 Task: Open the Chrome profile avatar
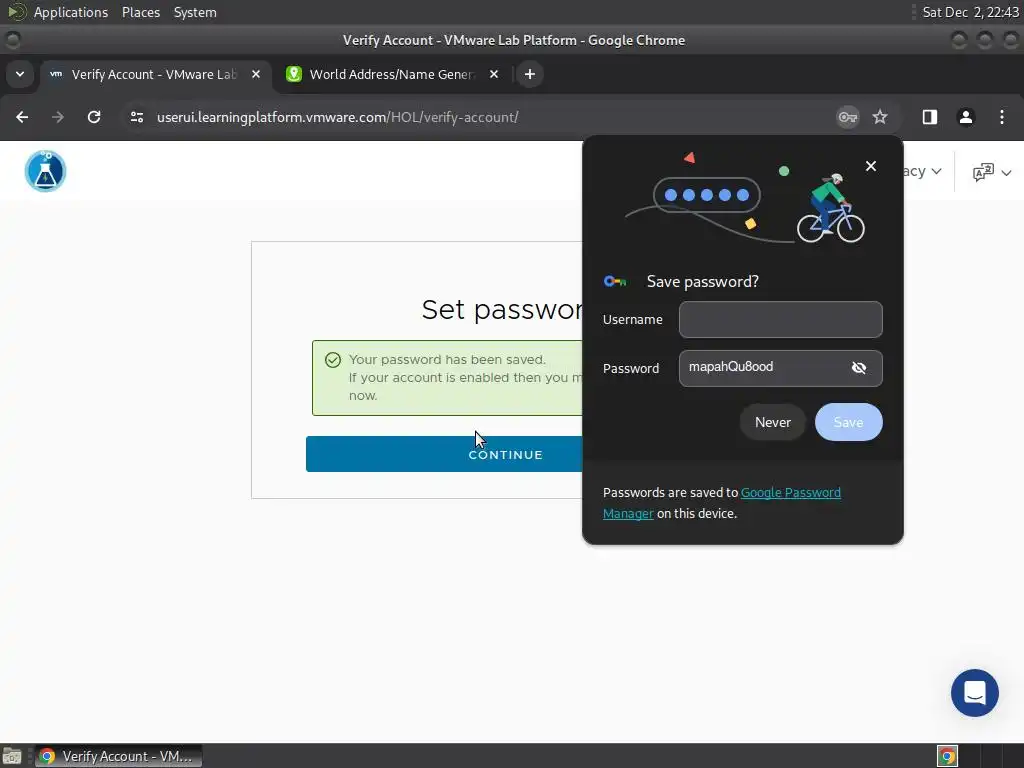point(965,117)
